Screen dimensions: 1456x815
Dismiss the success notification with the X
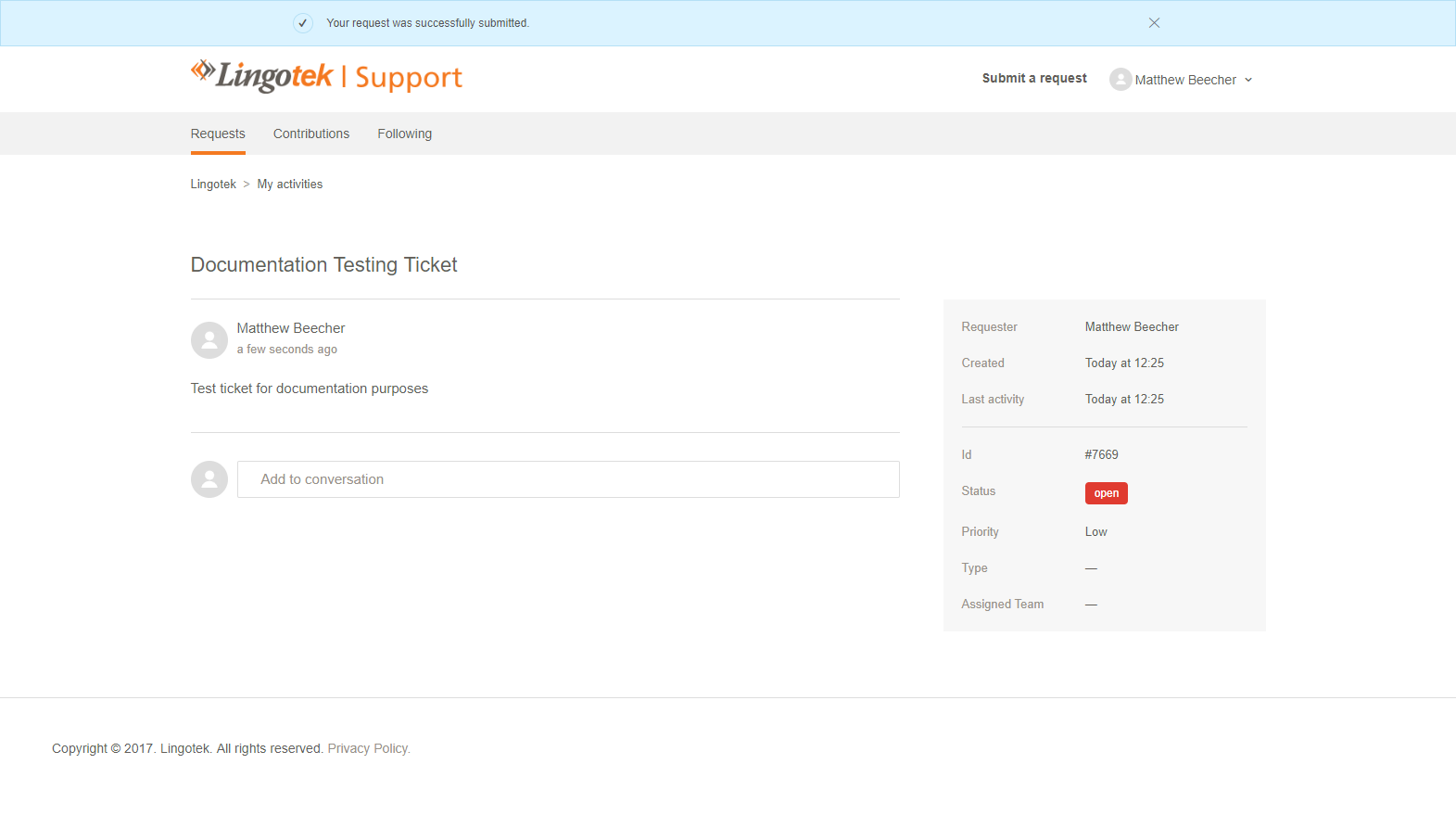coord(1154,23)
